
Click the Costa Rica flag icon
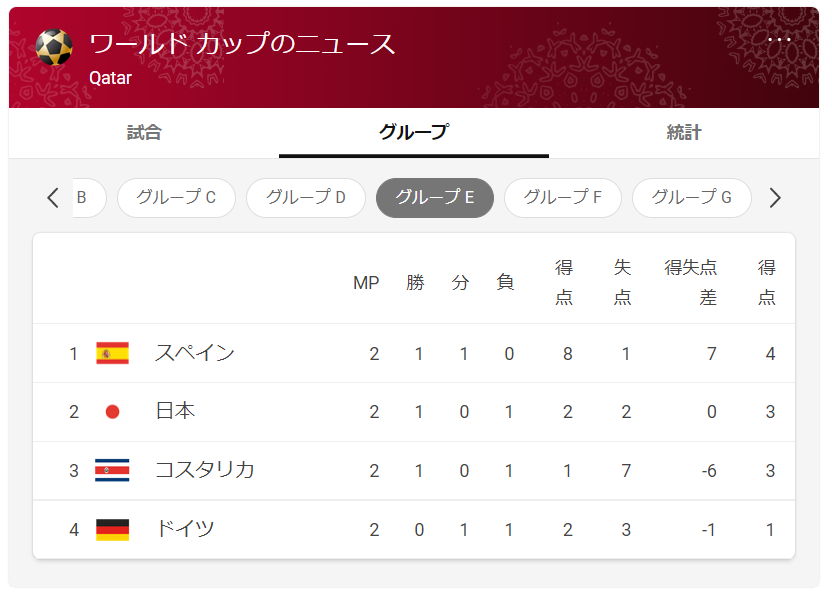click(x=112, y=470)
